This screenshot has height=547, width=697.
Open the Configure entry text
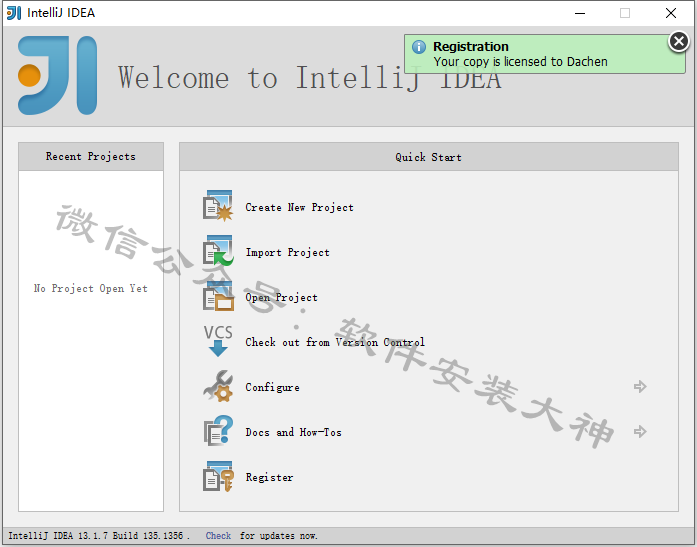click(x=272, y=387)
